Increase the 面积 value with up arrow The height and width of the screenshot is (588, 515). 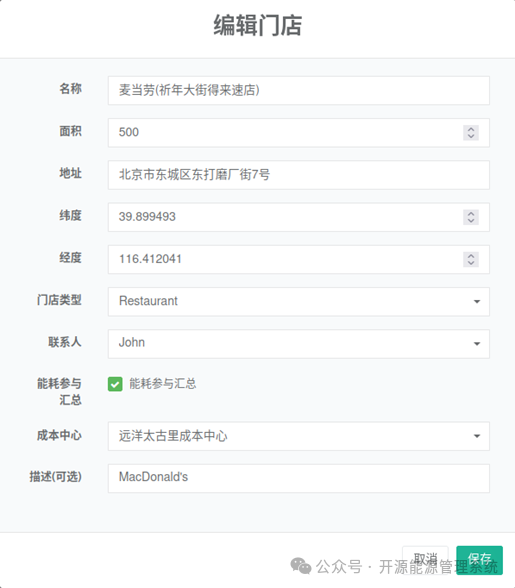471,129
